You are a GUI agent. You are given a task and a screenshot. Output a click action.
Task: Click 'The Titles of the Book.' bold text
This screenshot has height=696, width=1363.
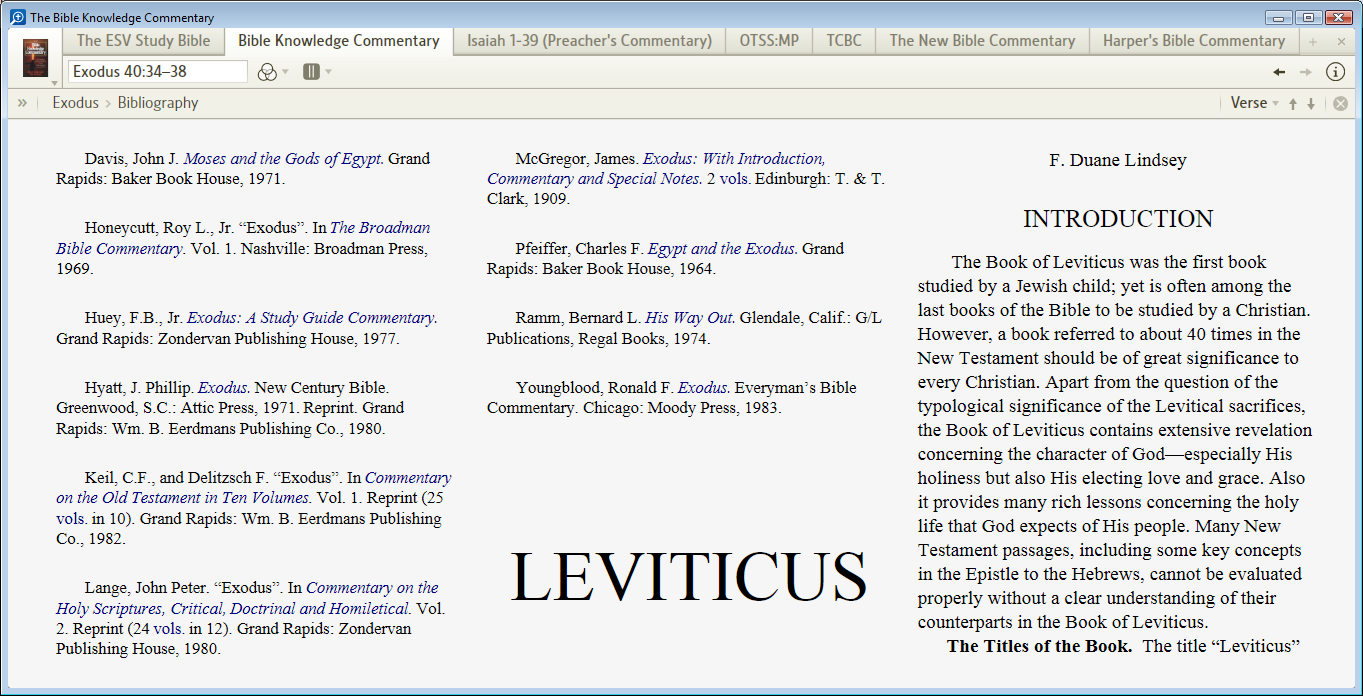(x=1039, y=646)
